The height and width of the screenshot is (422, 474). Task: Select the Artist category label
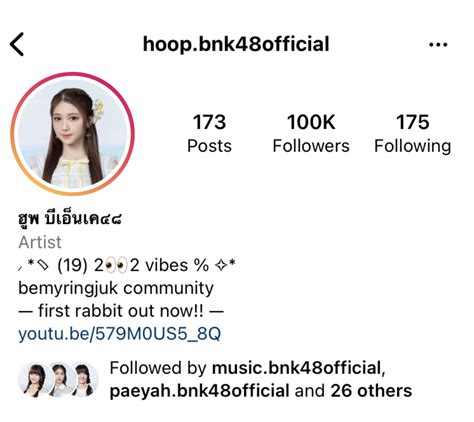tap(40, 242)
